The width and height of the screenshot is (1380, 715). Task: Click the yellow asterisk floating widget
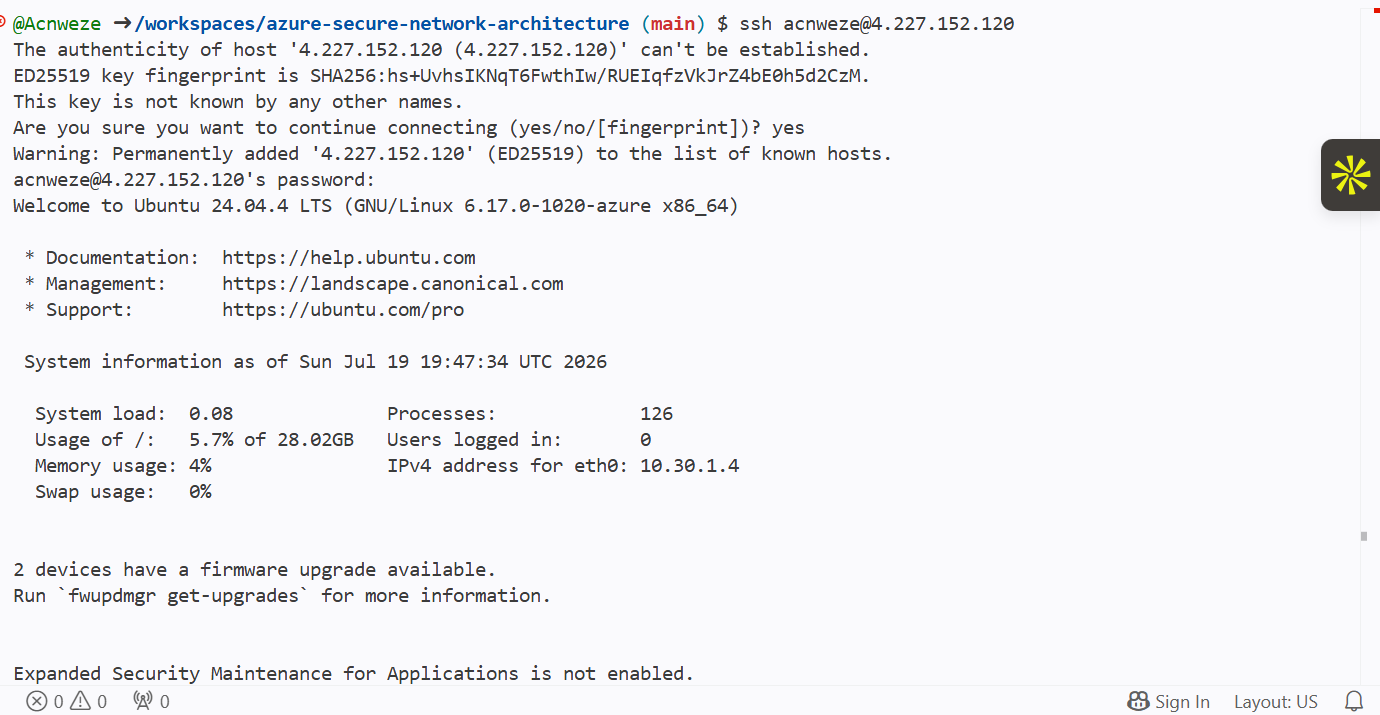(x=1350, y=175)
